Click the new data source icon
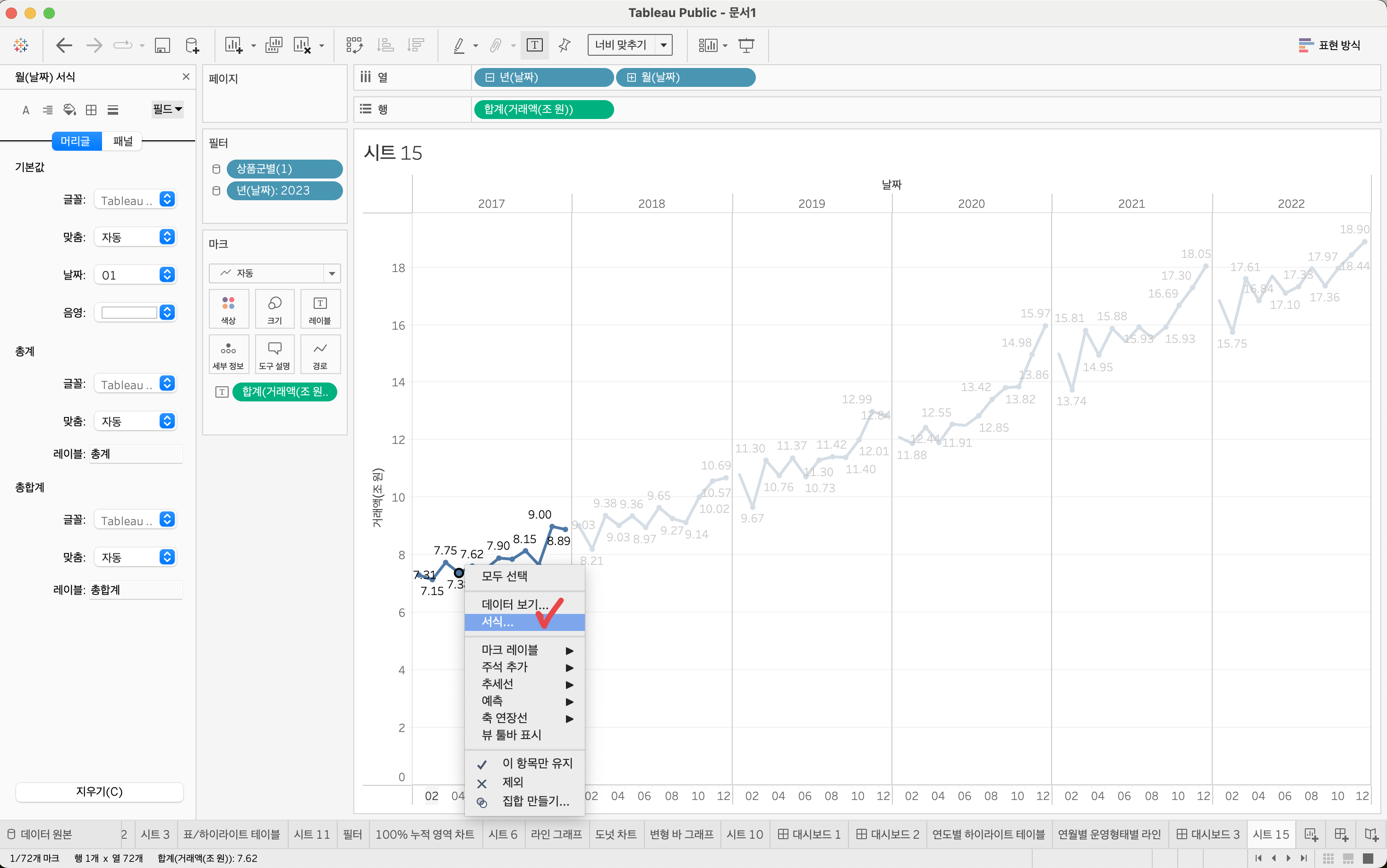 [192, 45]
